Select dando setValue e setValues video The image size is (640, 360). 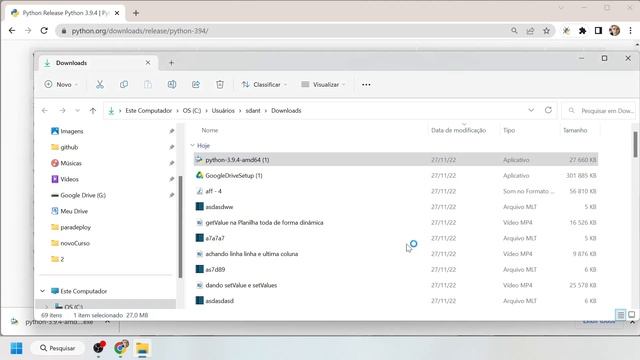pos(396,285)
